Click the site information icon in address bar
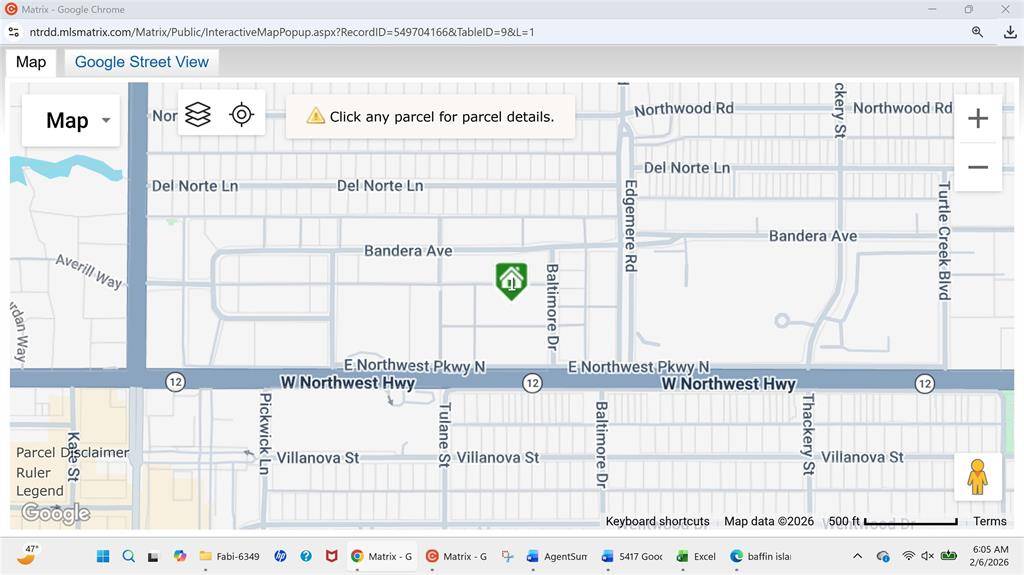The height and width of the screenshot is (575, 1024). 14,32
